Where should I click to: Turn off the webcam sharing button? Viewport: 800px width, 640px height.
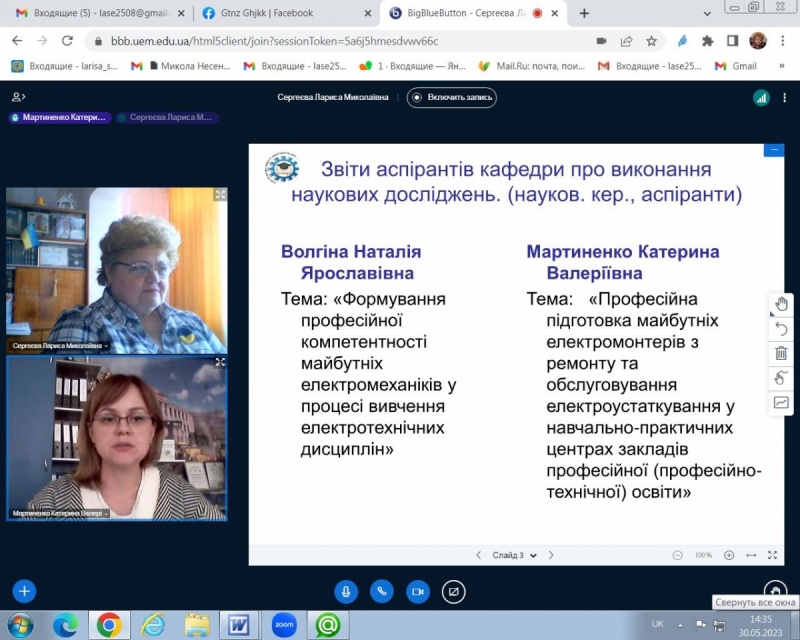[417, 591]
